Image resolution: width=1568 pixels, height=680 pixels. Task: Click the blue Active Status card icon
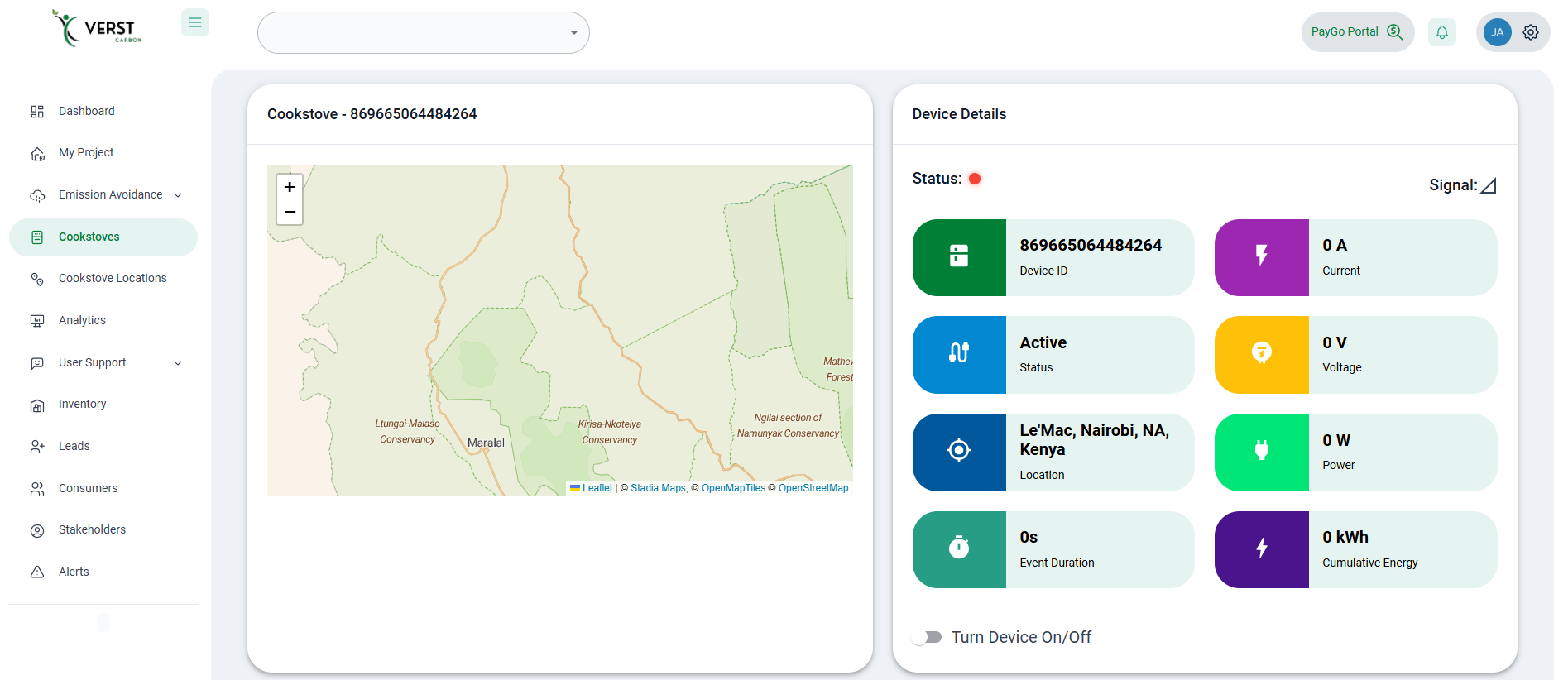(959, 355)
